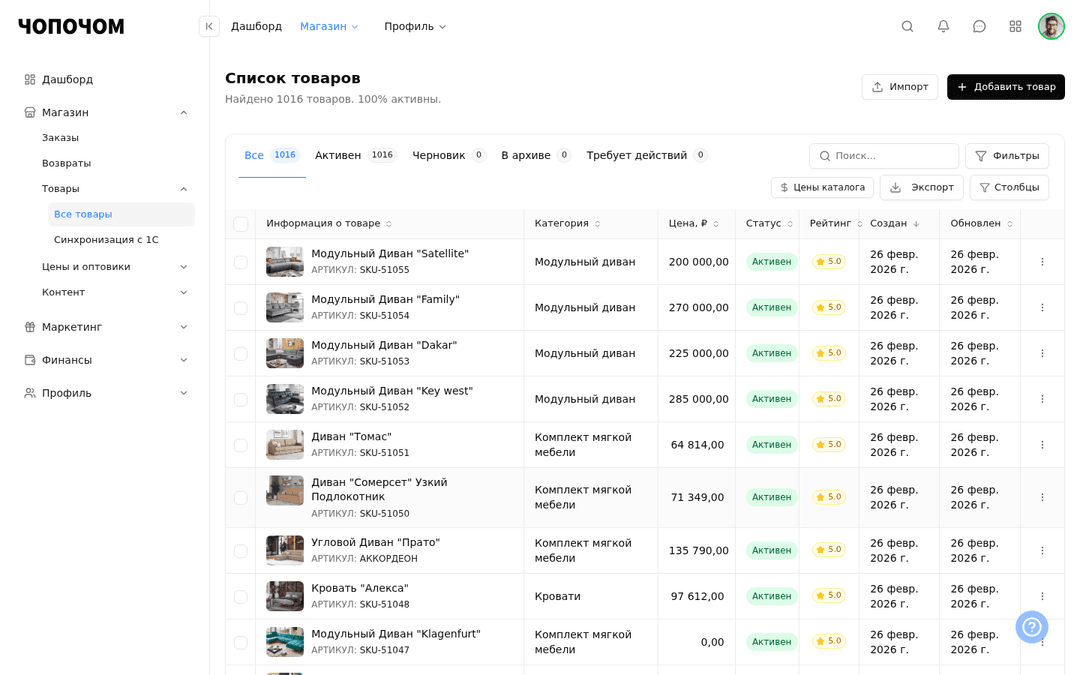Image resolution: width=1080 pixels, height=675 pixels.
Task: Open search via the magnifier icon in header
Action: coord(907,26)
